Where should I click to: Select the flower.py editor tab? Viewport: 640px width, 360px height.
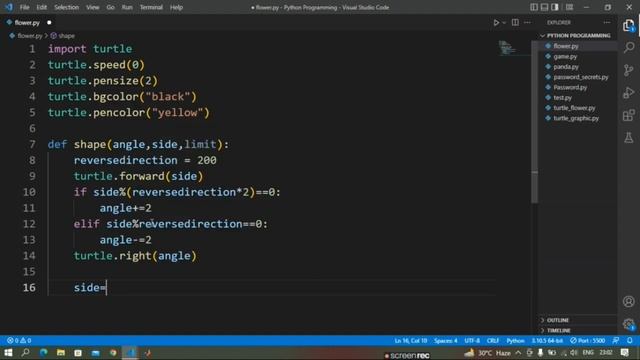[27, 23]
